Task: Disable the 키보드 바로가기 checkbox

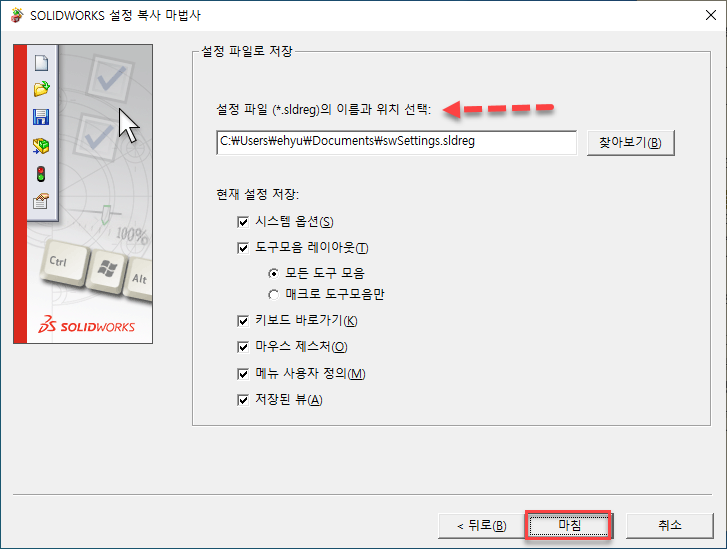Action: (x=242, y=320)
